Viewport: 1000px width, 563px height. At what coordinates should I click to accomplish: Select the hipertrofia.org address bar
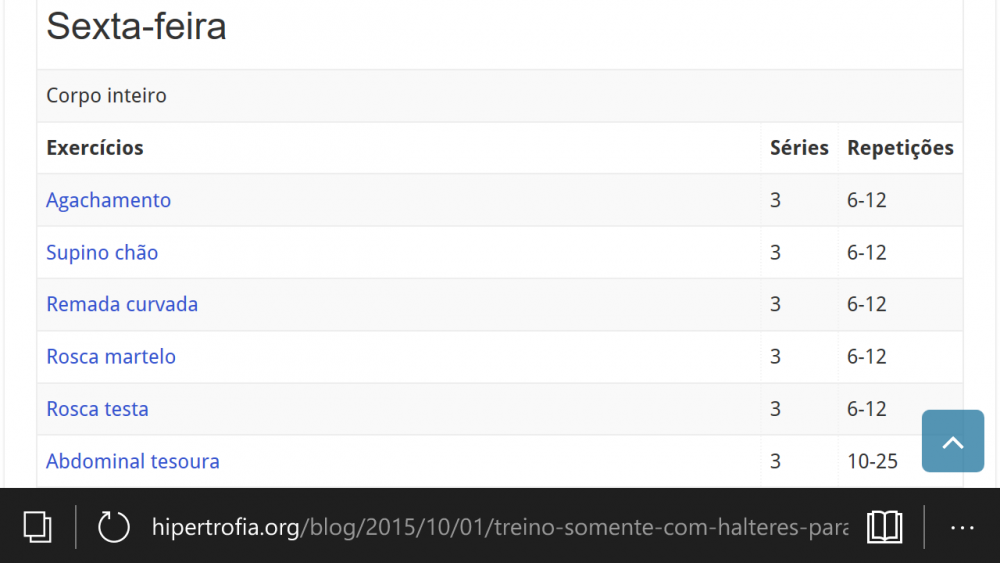pos(499,527)
